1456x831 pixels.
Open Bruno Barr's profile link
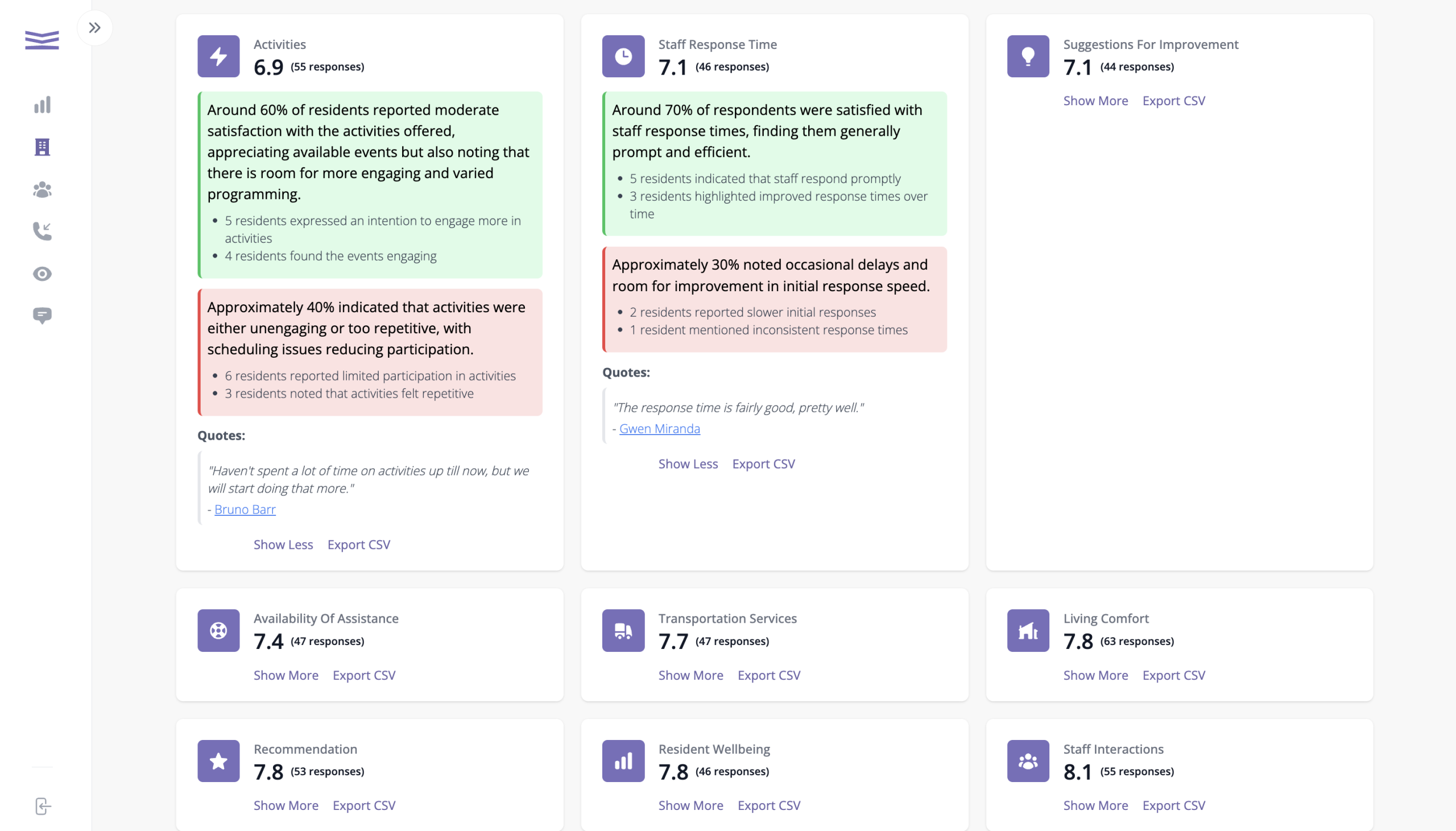[245, 509]
